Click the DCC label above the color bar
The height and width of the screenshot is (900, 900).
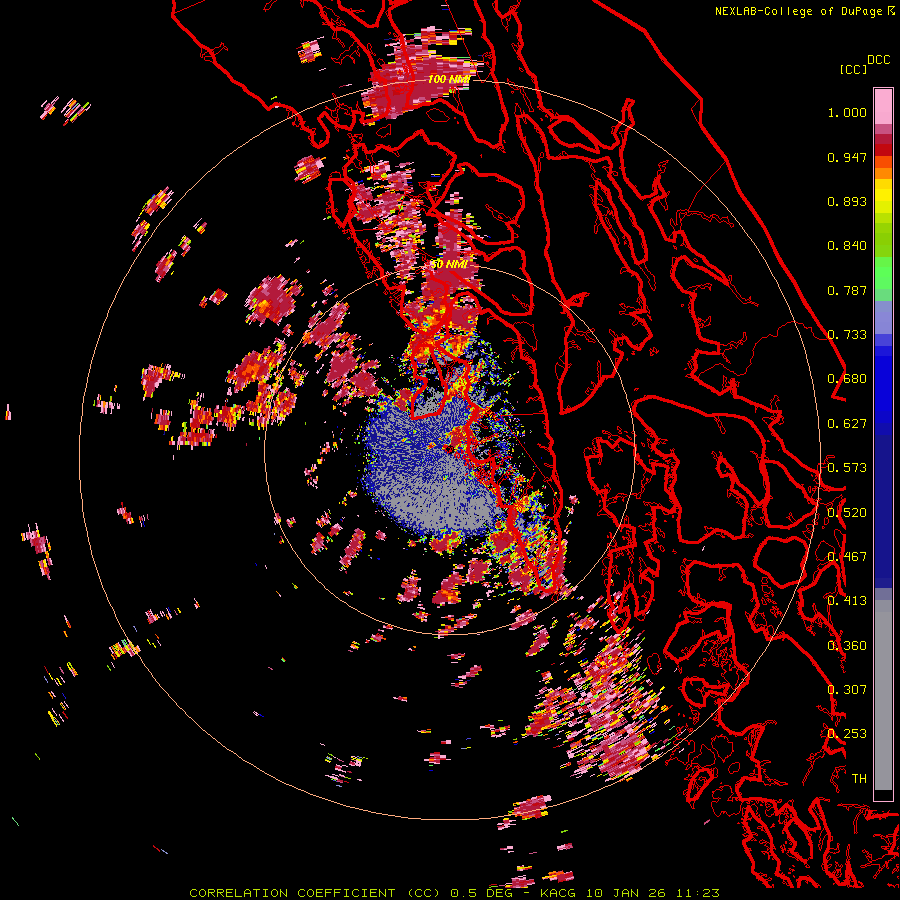[x=879, y=60]
